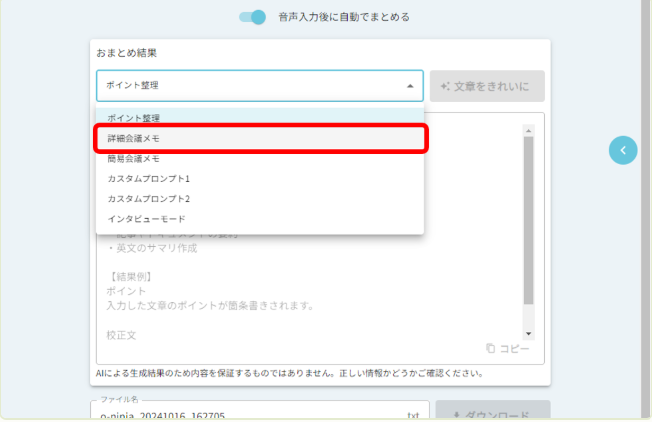Image resolution: width=652 pixels, height=422 pixels.
Task: Click the ファイル名 input field
Action: pos(250,413)
